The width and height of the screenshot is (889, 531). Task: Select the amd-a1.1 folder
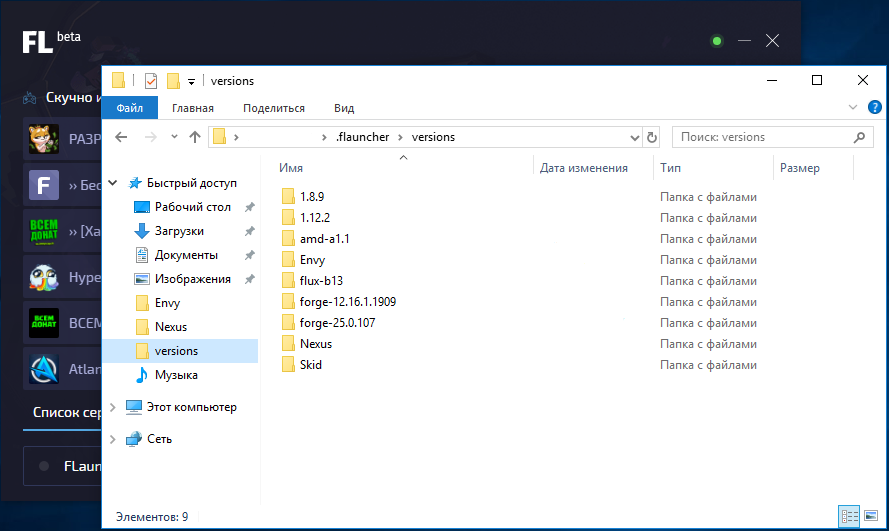(x=324, y=239)
